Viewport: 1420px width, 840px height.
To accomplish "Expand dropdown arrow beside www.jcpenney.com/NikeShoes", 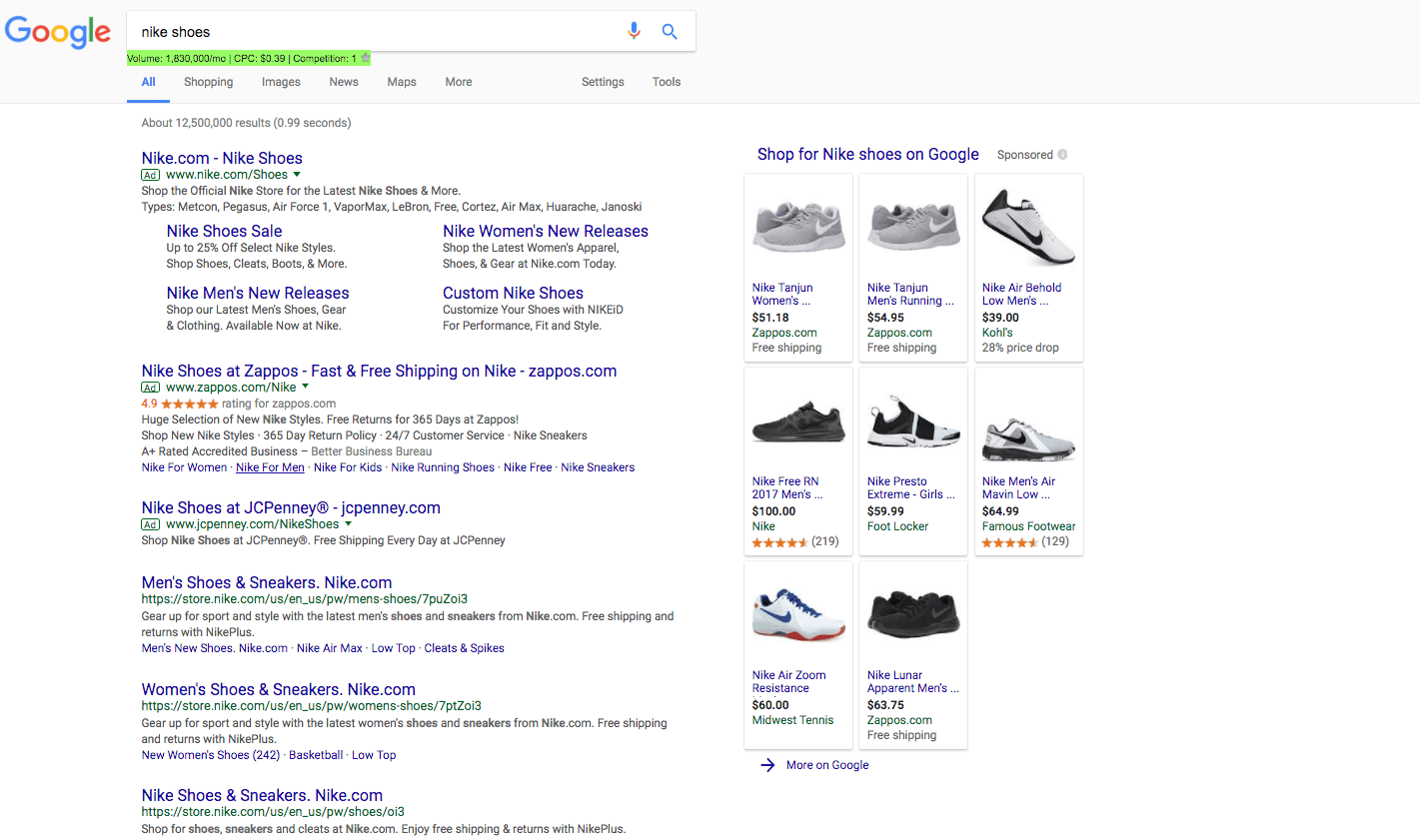I will pyautogui.click(x=349, y=523).
